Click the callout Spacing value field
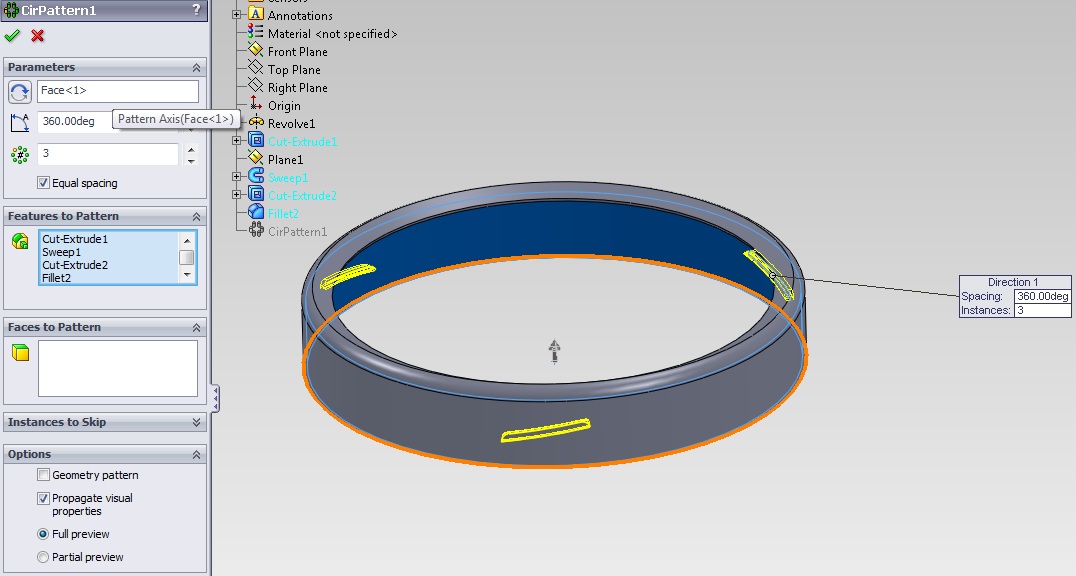This screenshot has width=1076, height=576. (x=1042, y=296)
